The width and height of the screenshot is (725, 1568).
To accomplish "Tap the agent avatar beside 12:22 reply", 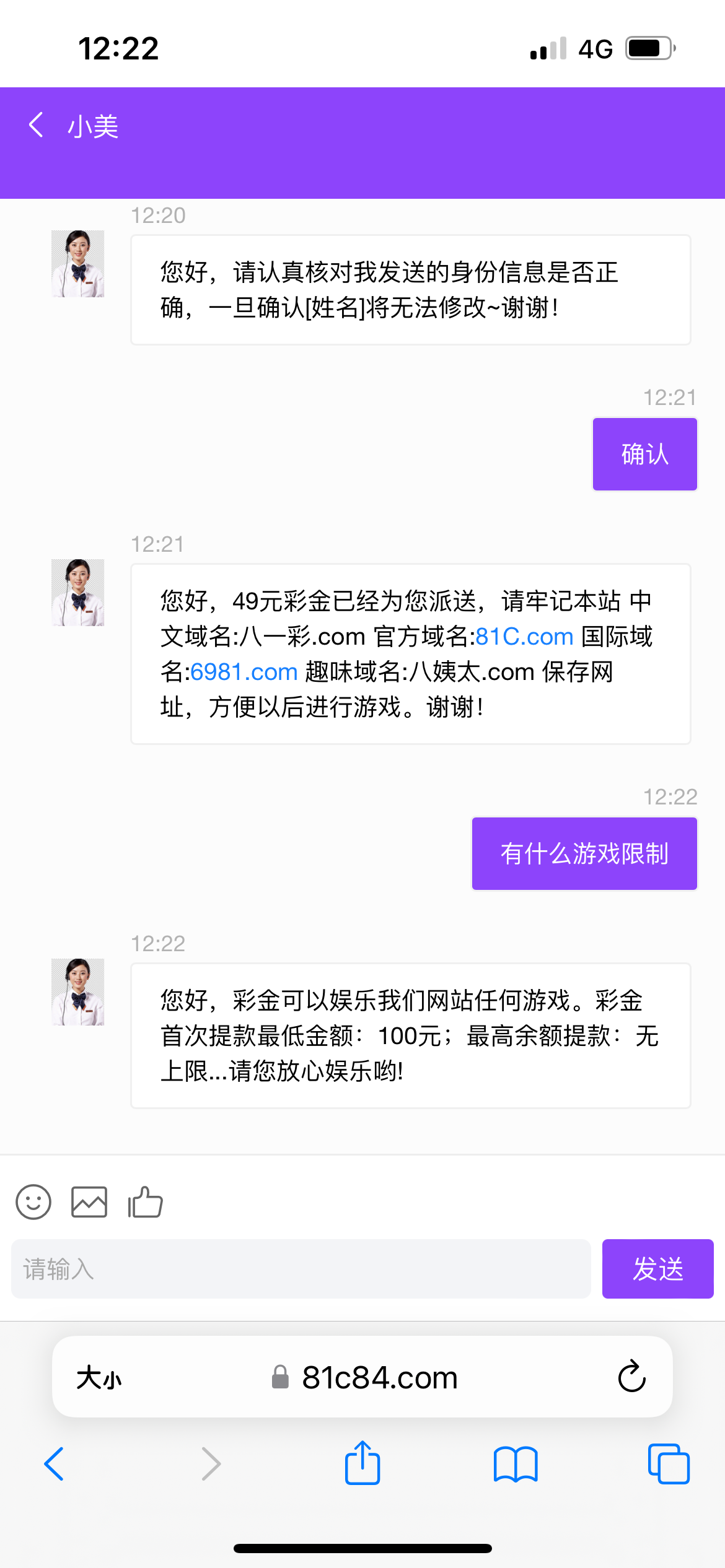I will [x=78, y=992].
